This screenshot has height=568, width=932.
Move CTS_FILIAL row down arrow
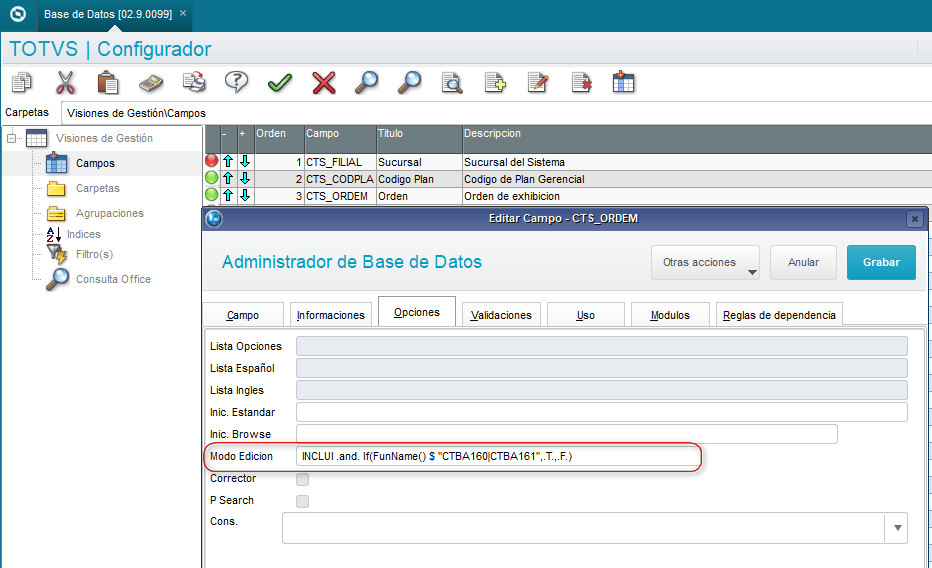tap(245, 161)
